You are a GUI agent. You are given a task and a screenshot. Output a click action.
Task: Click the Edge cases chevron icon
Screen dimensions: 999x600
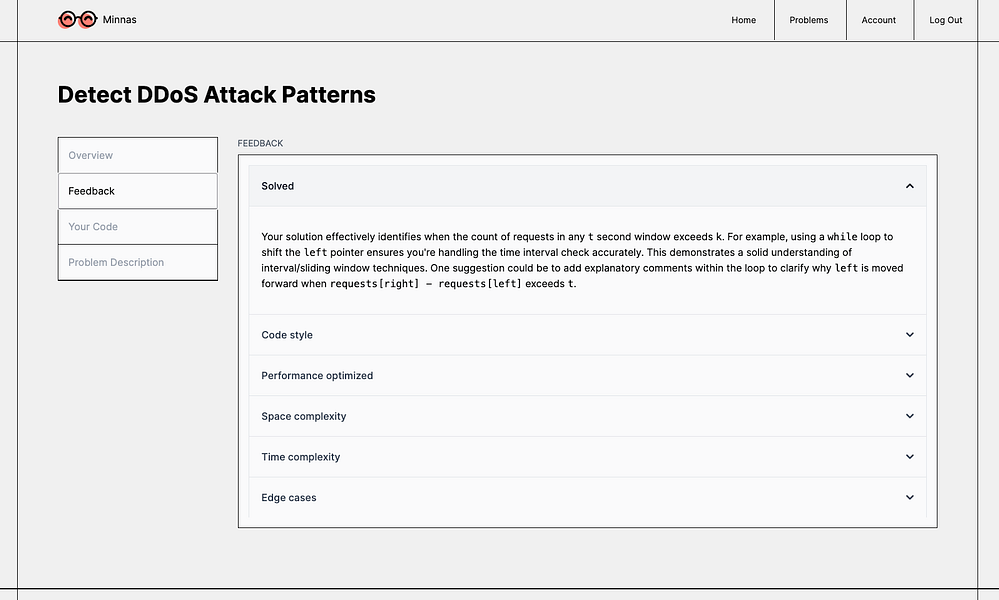click(x=909, y=497)
